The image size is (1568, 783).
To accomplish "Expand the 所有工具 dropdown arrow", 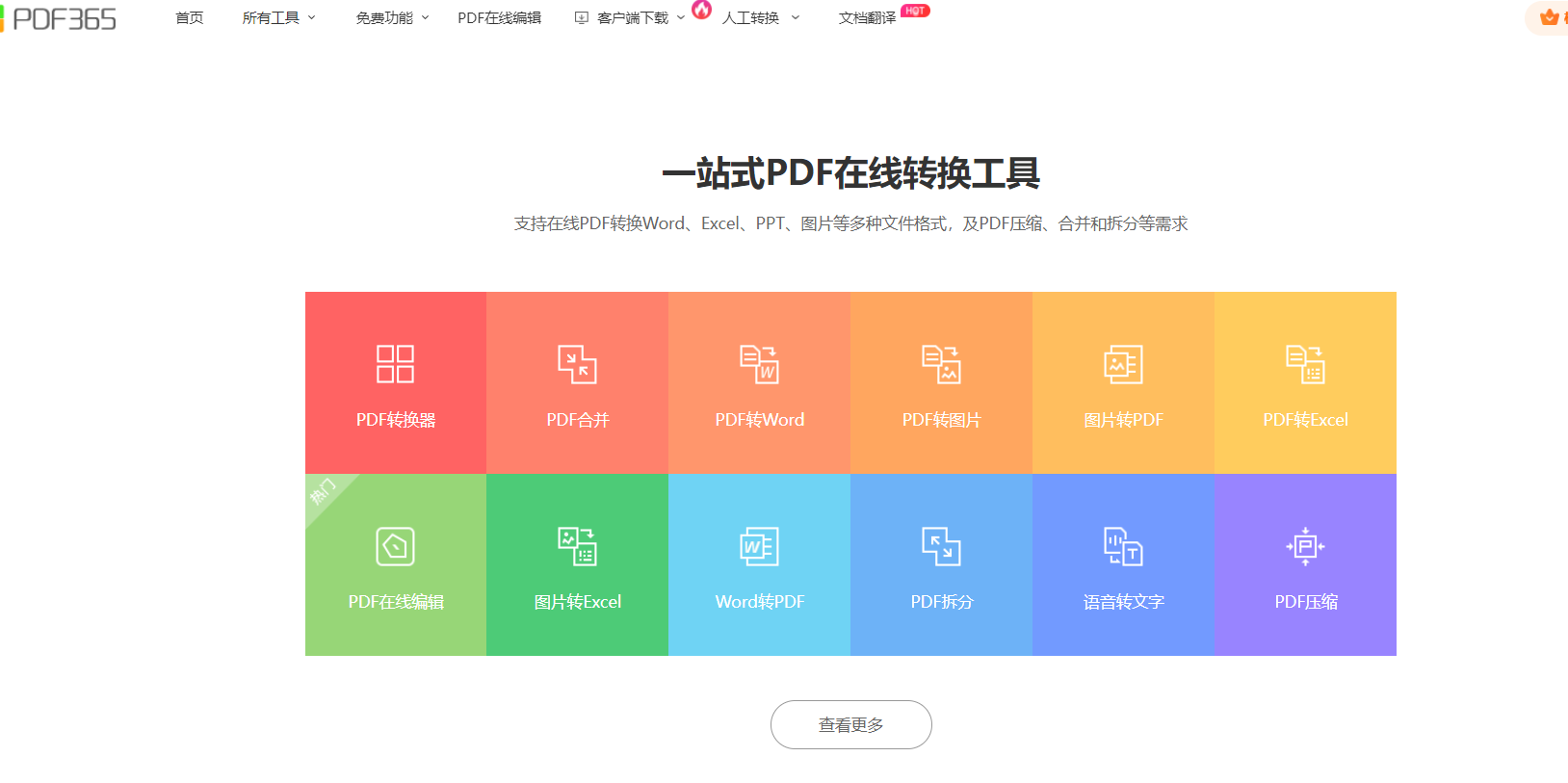I will coord(311,18).
